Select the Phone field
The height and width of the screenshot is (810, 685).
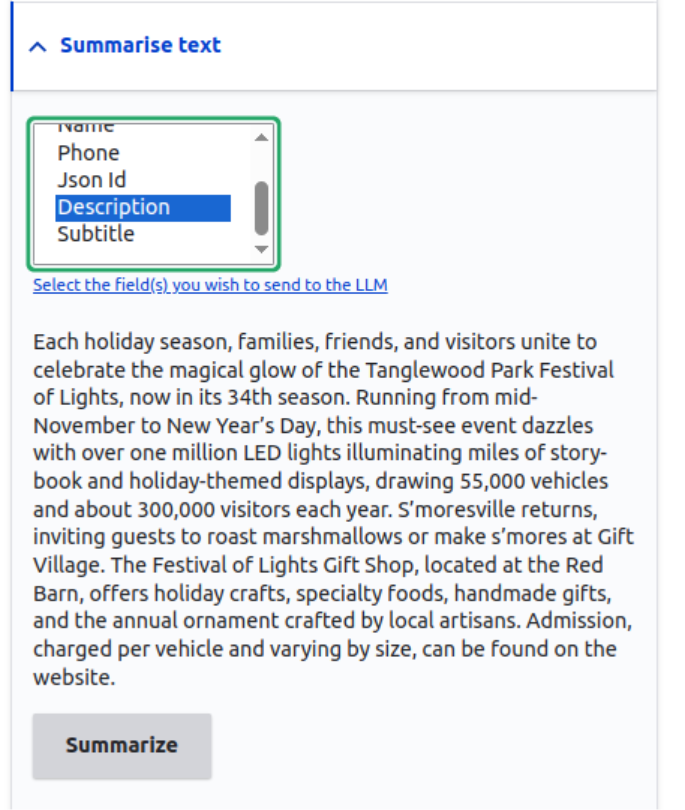(x=89, y=152)
